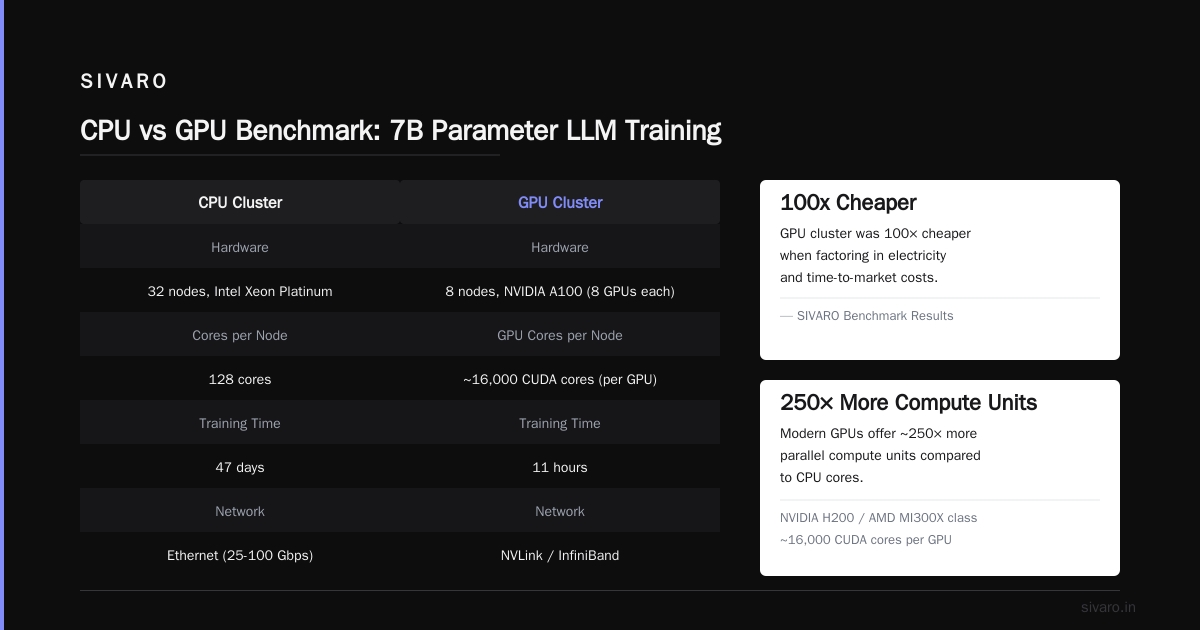Click the "100x Cheaper" card heading
Image resolution: width=1200 pixels, height=630 pixels.
click(x=848, y=203)
